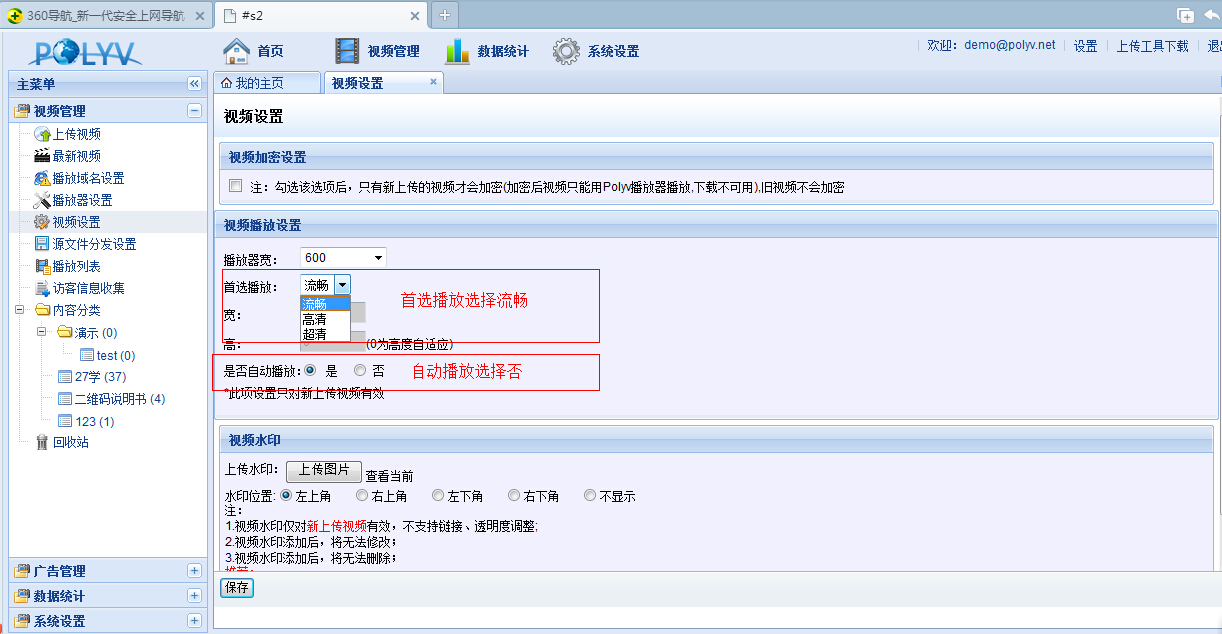Open 播放器设置 in the sidebar

[82, 200]
